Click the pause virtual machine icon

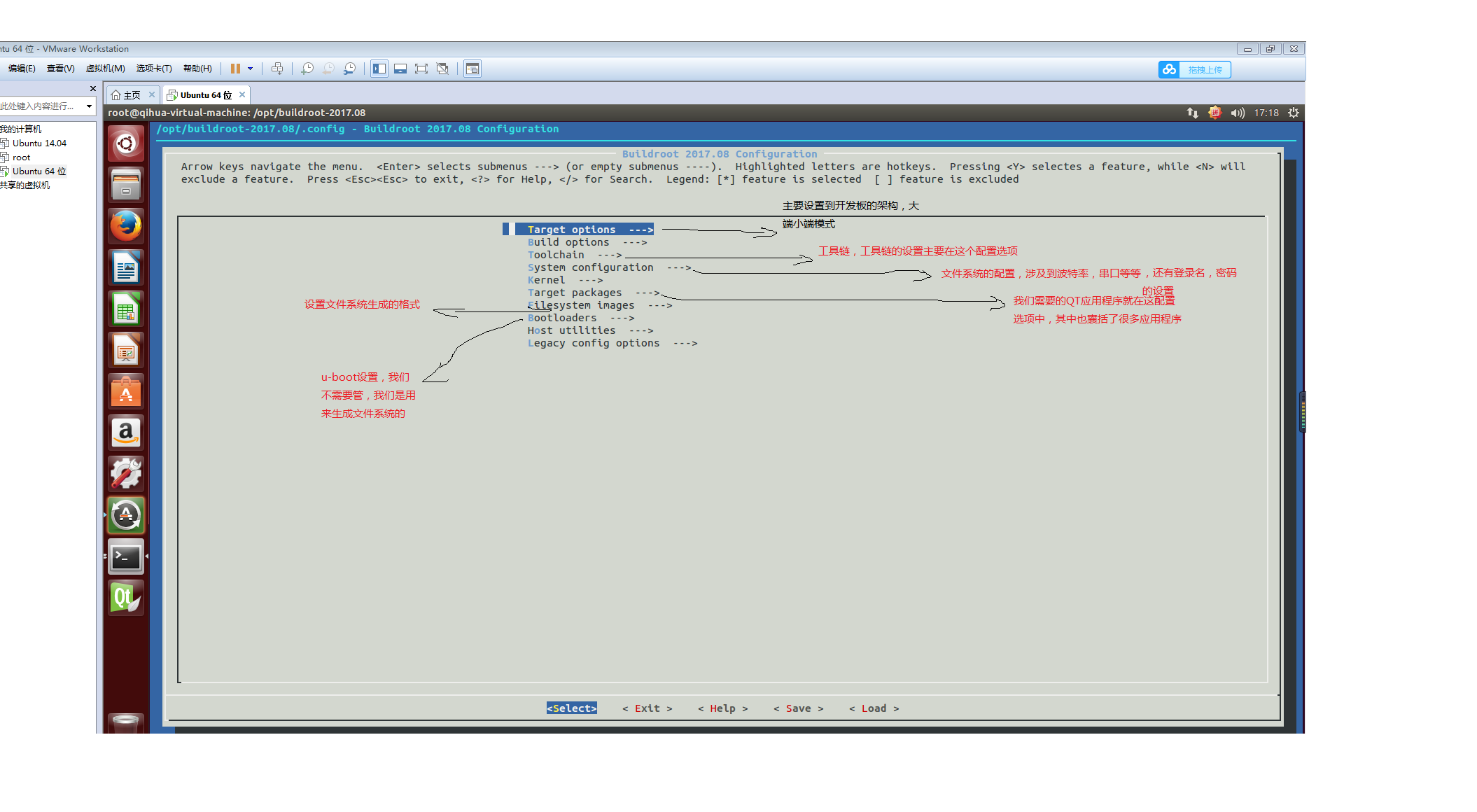tap(235, 69)
